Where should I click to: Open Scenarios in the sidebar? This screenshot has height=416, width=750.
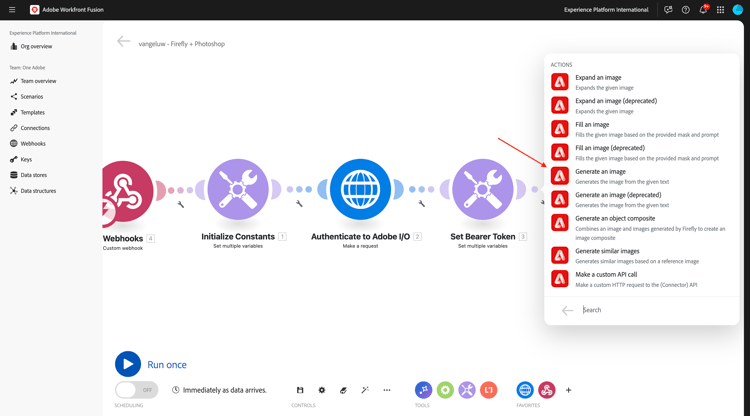pos(27,97)
